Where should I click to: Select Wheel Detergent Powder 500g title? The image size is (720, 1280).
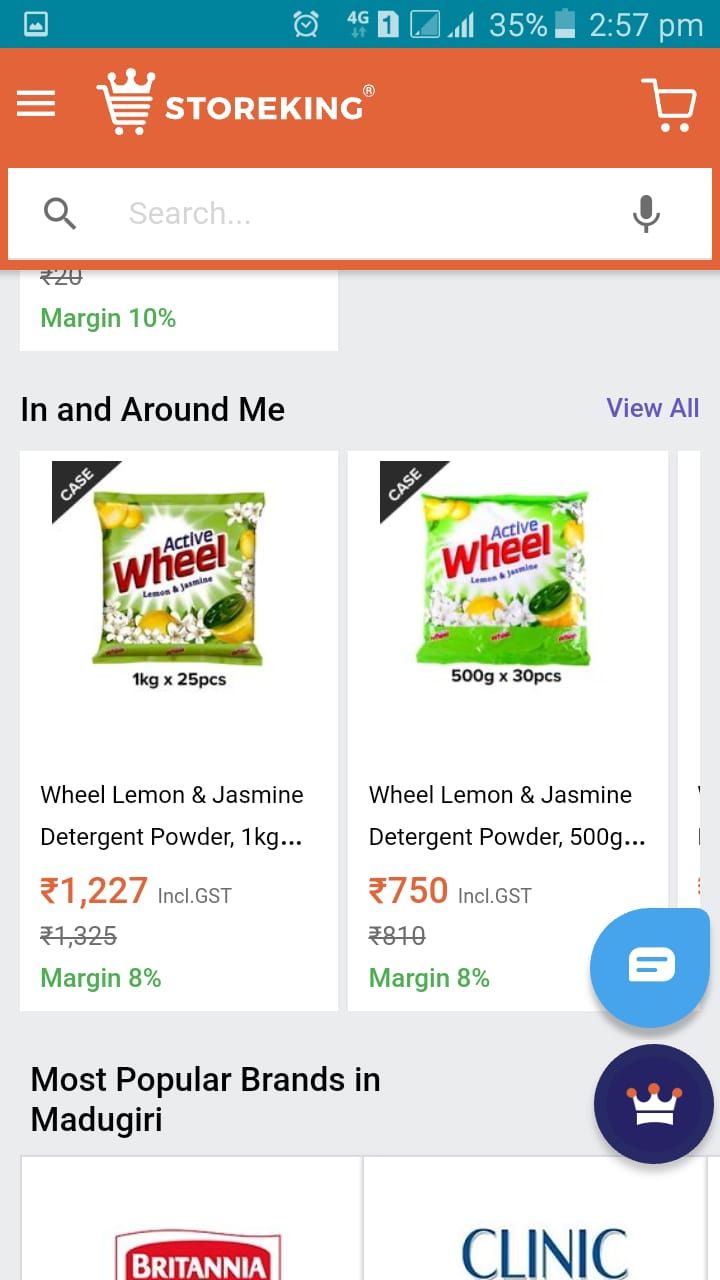(x=506, y=815)
